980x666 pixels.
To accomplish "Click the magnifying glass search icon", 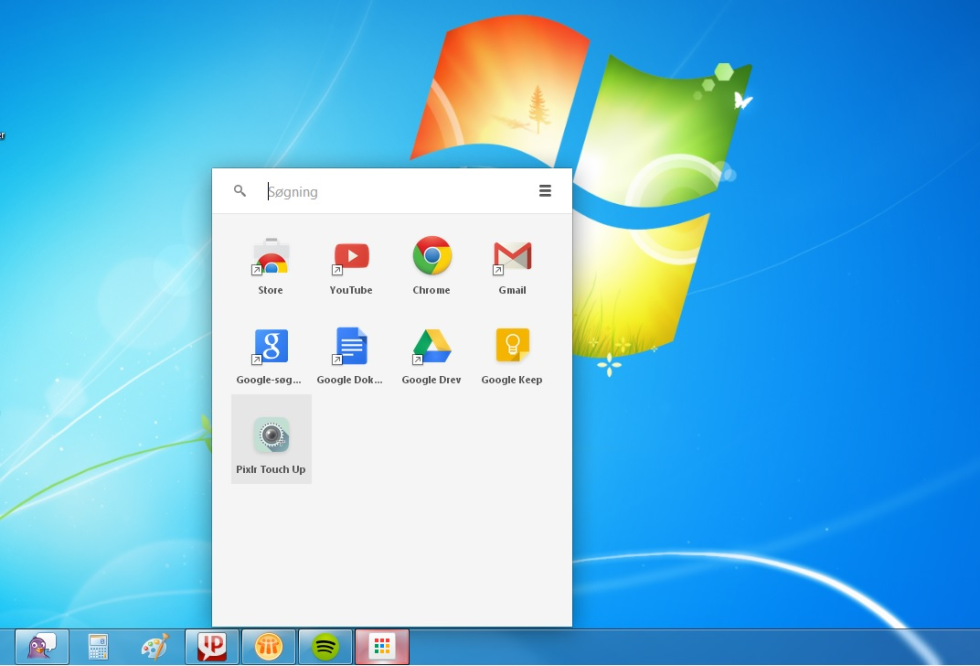I will click(x=240, y=191).
